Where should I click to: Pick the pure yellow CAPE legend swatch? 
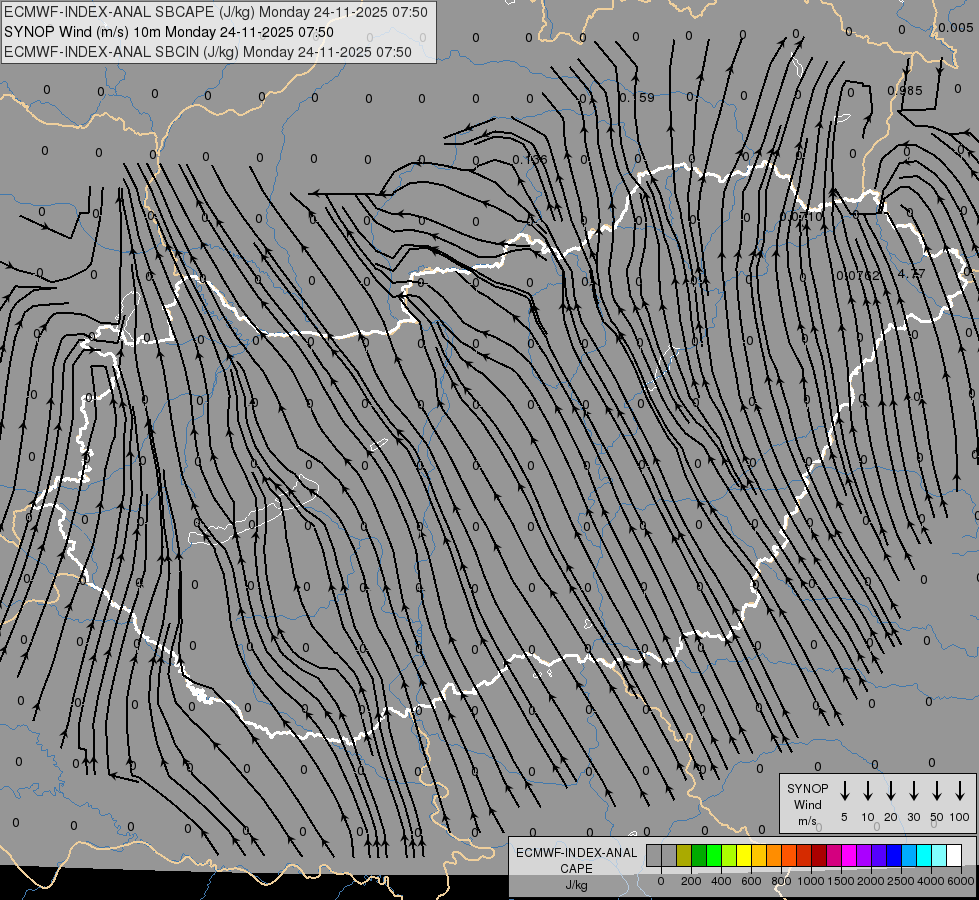tap(744, 855)
